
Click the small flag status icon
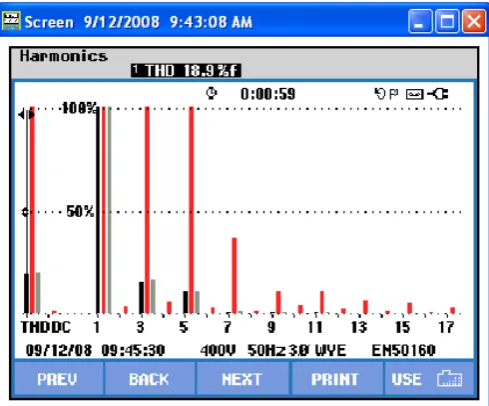coord(394,94)
